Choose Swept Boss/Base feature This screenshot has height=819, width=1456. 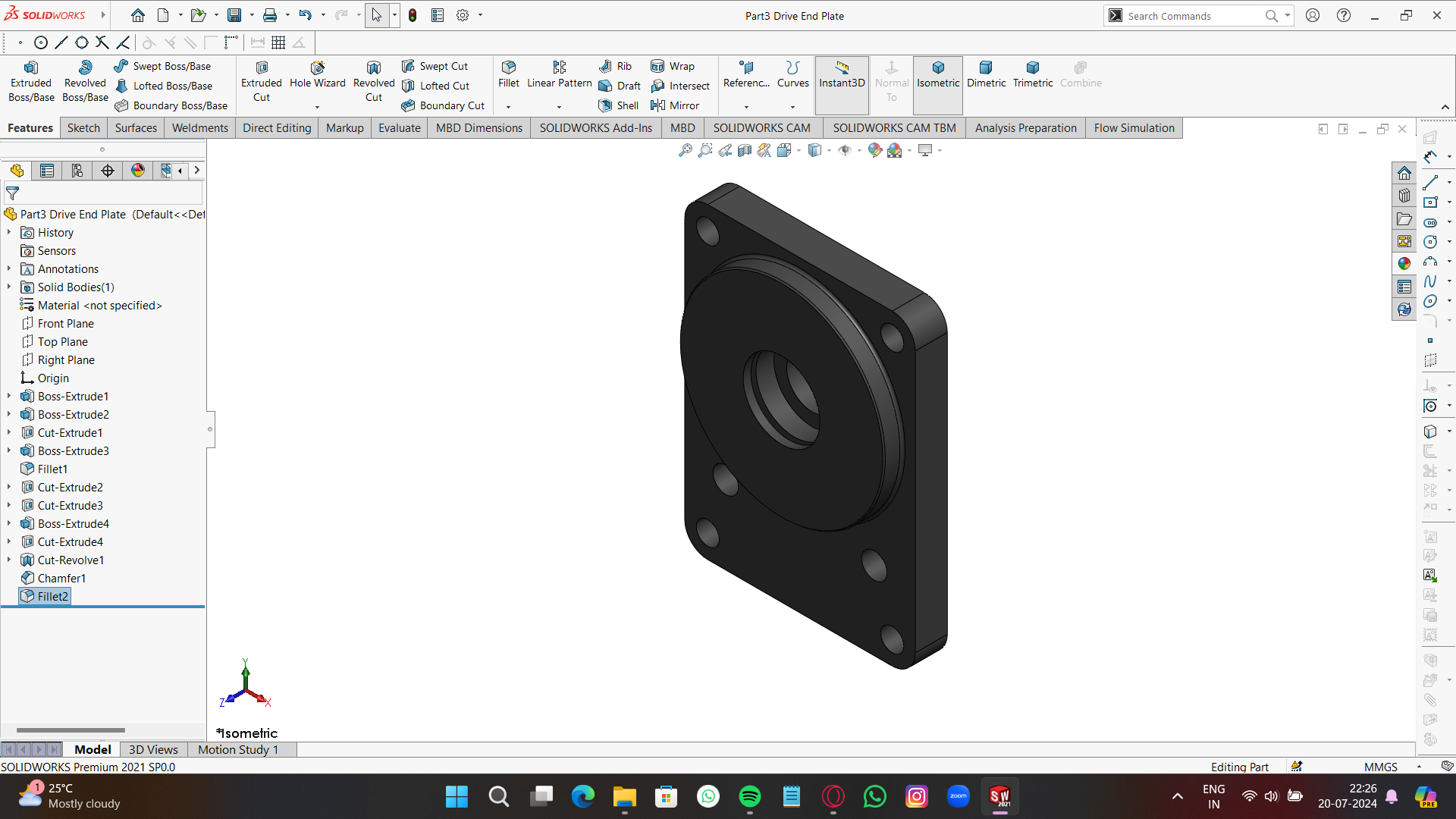(x=163, y=66)
